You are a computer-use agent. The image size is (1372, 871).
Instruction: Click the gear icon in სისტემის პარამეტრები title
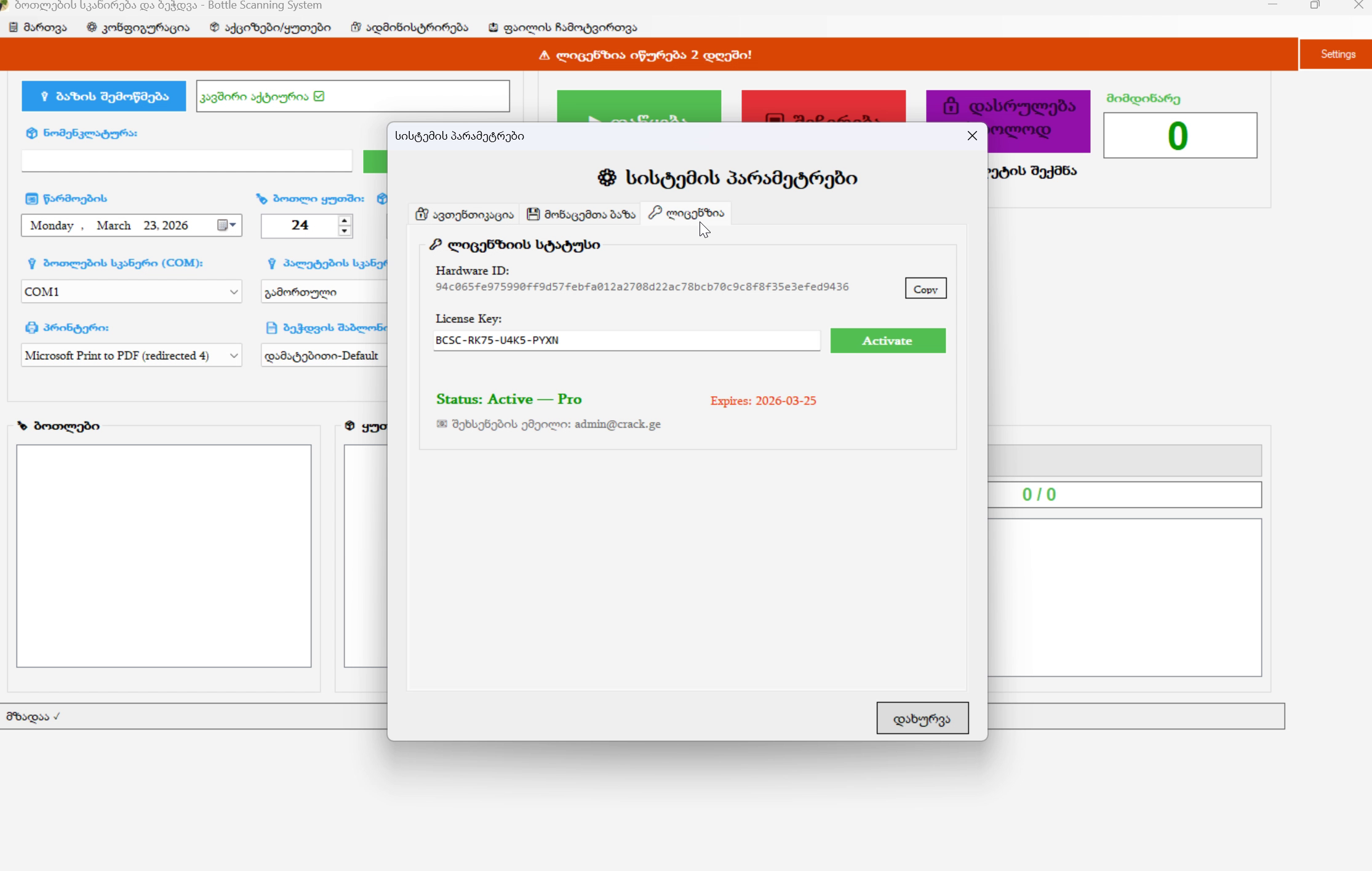click(606, 178)
